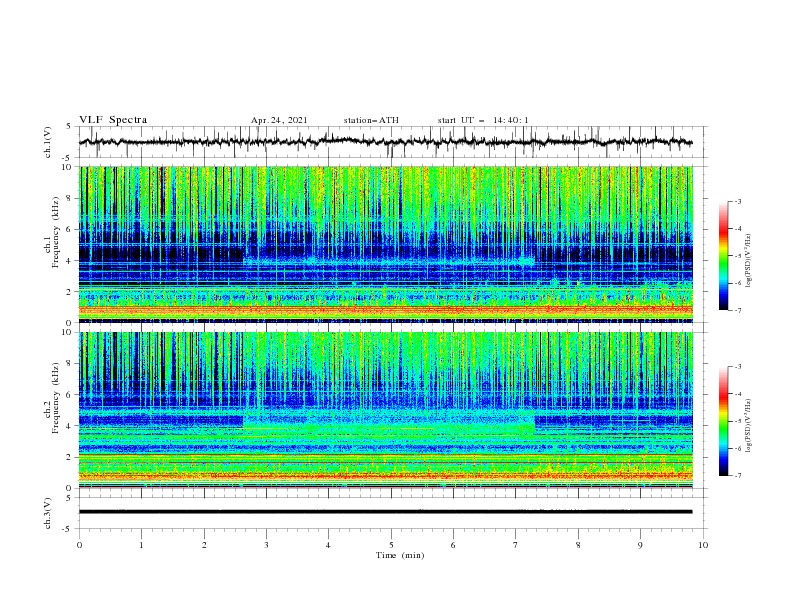Image resolution: width=792 pixels, height=612 pixels.
Task: Click the "station=ATH" header label
Action: (x=371, y=120)
